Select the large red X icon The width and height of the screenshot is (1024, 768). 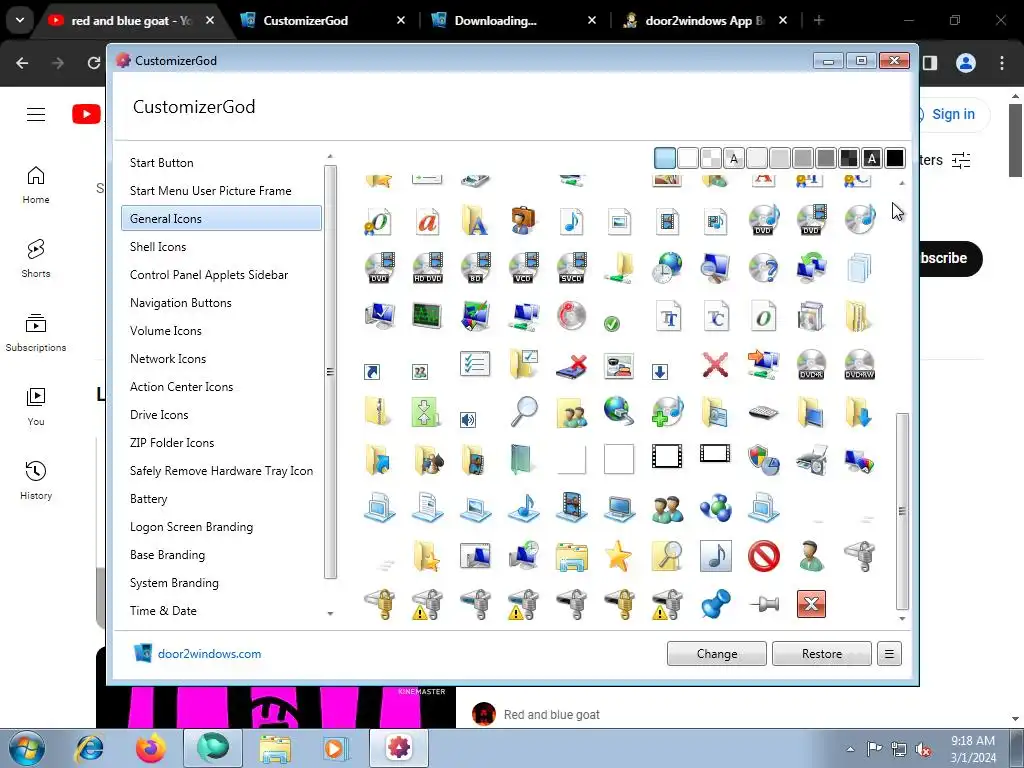(715, 364)
